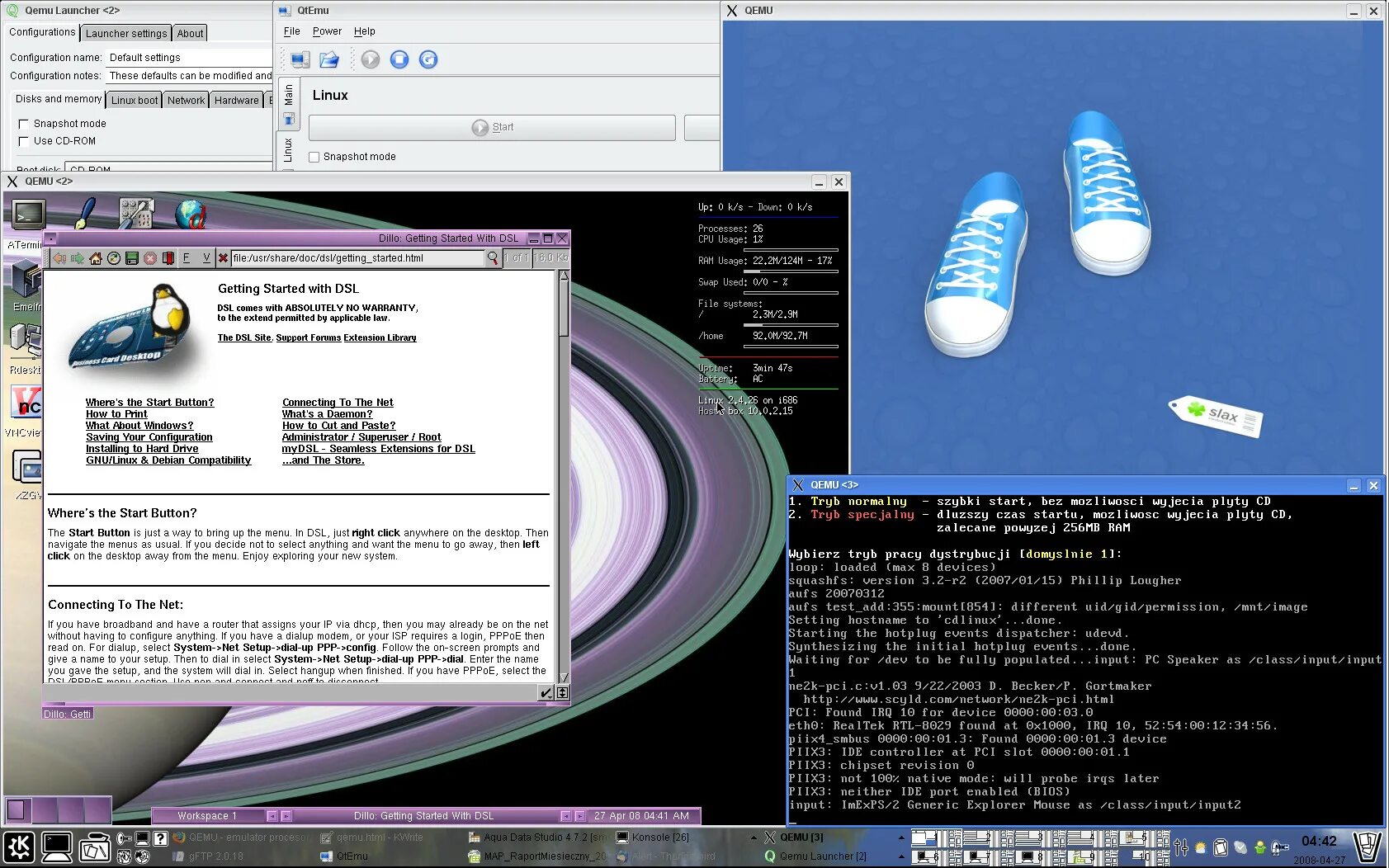Switch to first DSL workspace pager square

click(18, 809)
